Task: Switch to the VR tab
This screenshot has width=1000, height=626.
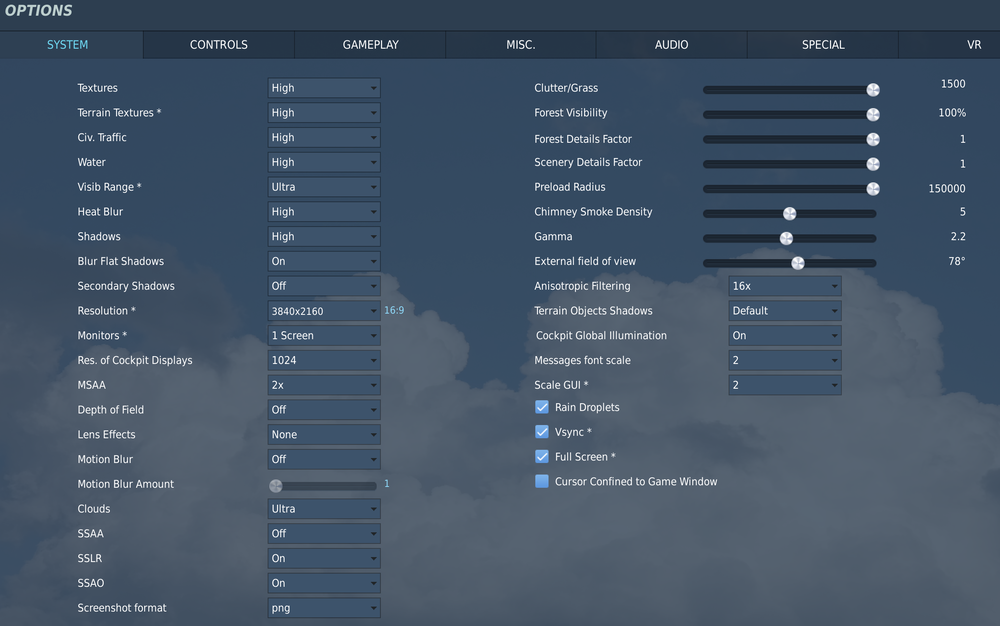Action: tap(950, 45)
